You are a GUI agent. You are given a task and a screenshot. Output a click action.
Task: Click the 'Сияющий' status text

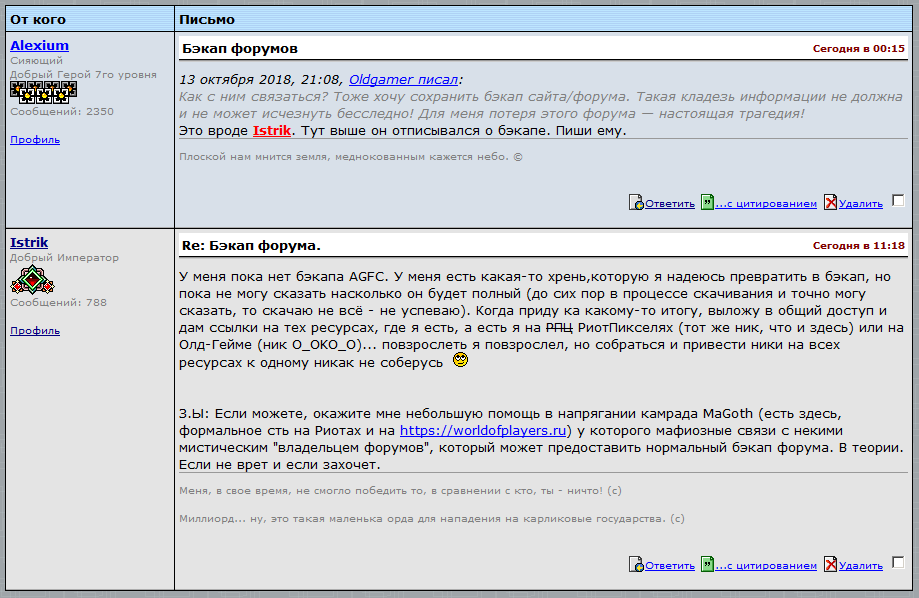click(36, 60)
